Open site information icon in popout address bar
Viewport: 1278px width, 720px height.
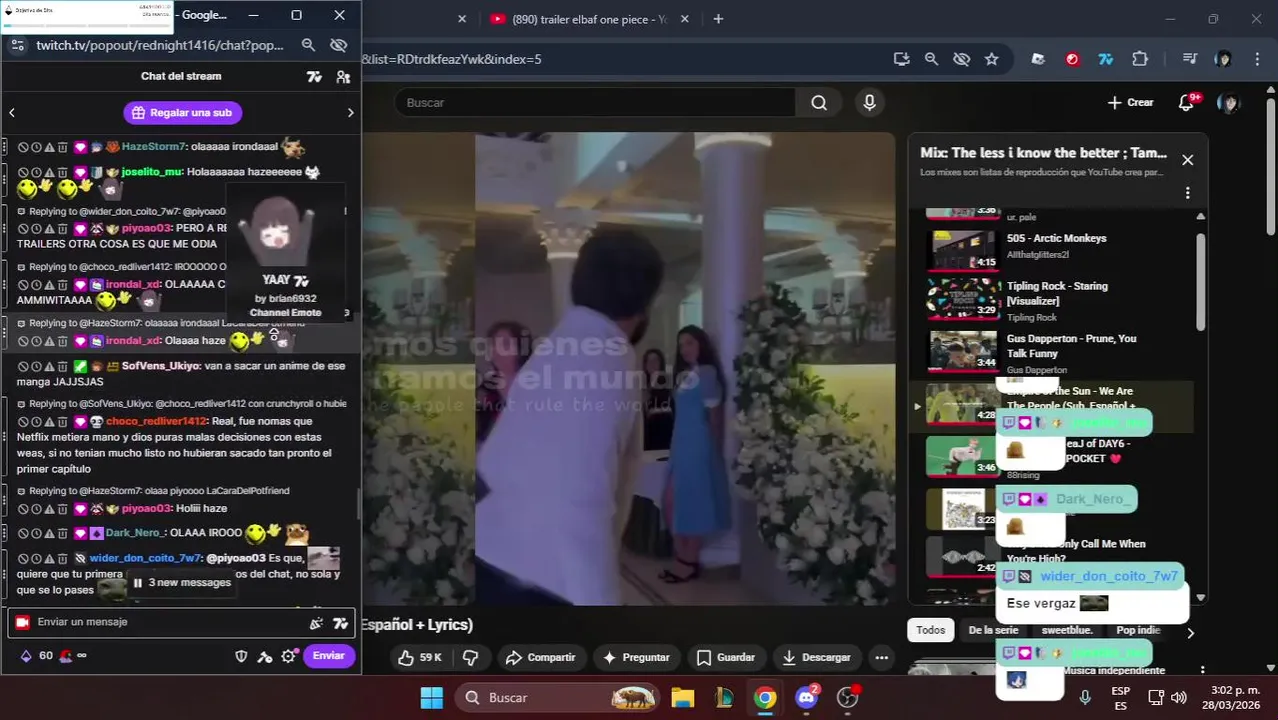pyautogui.click(x=17, y=45)
